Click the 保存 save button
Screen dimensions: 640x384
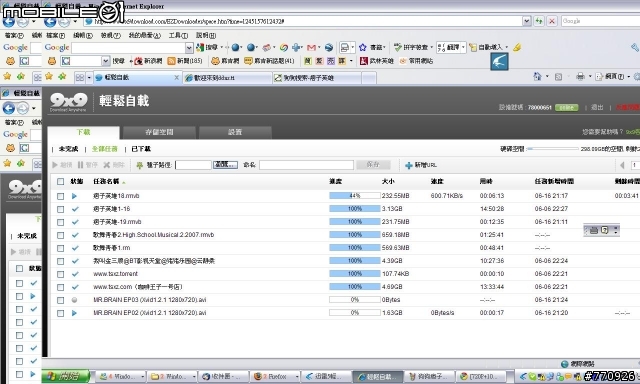point(373,165)
